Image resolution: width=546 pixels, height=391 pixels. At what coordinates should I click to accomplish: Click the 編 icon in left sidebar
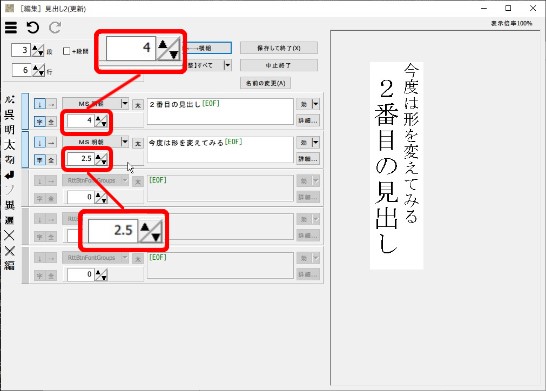click(x=9, y=265)
